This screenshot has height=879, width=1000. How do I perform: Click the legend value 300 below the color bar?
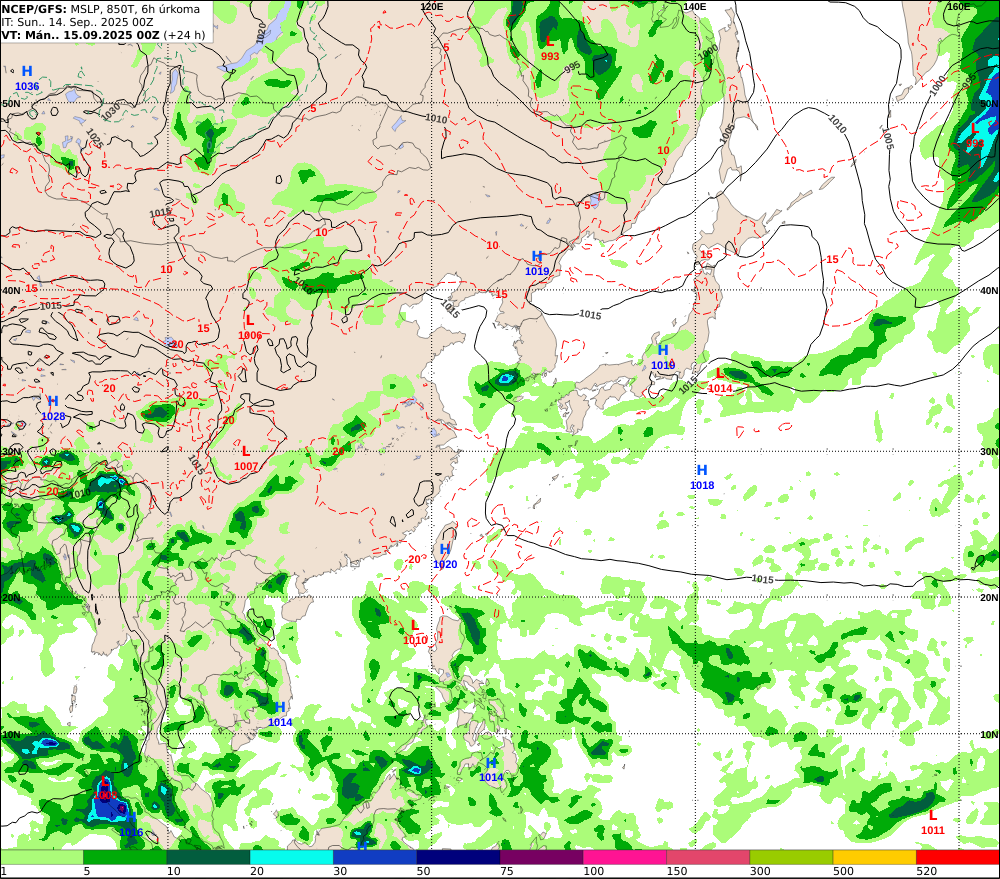click(x=760, y=871)
